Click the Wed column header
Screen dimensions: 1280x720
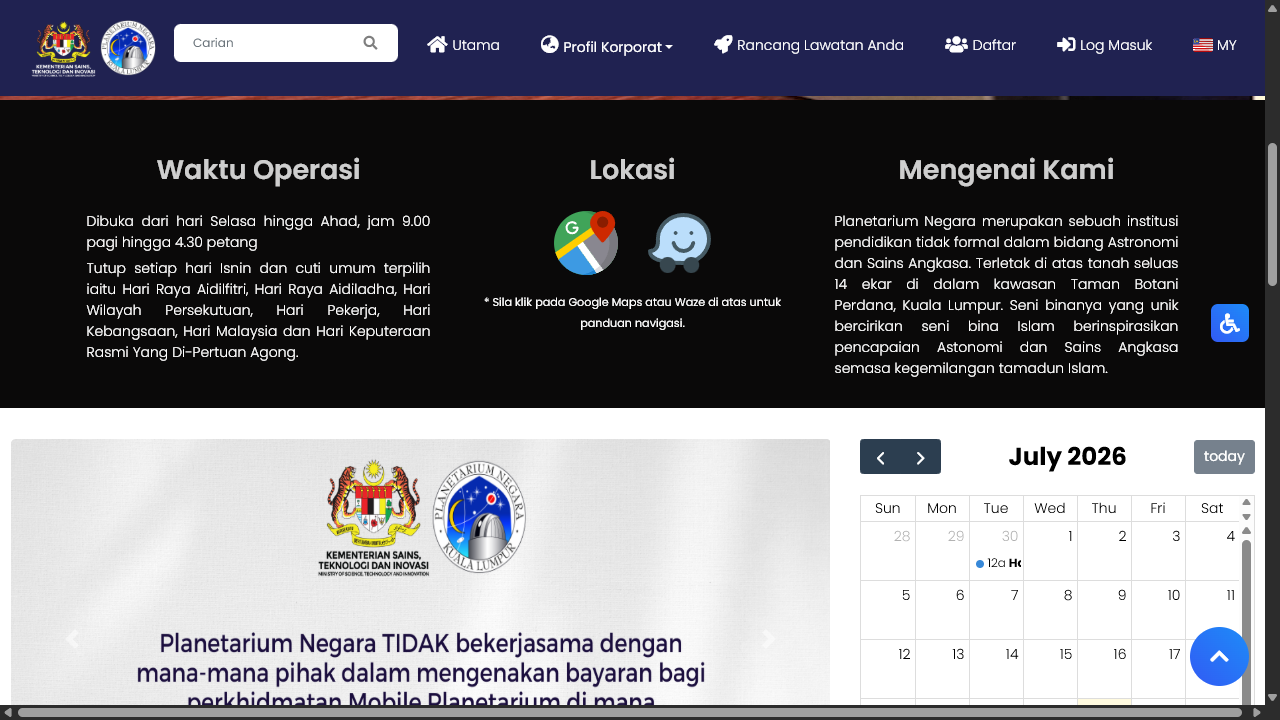1050,508
